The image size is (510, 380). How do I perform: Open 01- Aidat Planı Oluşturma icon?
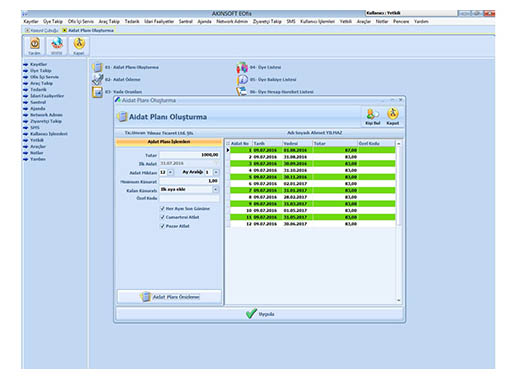(x=97, y=67)
